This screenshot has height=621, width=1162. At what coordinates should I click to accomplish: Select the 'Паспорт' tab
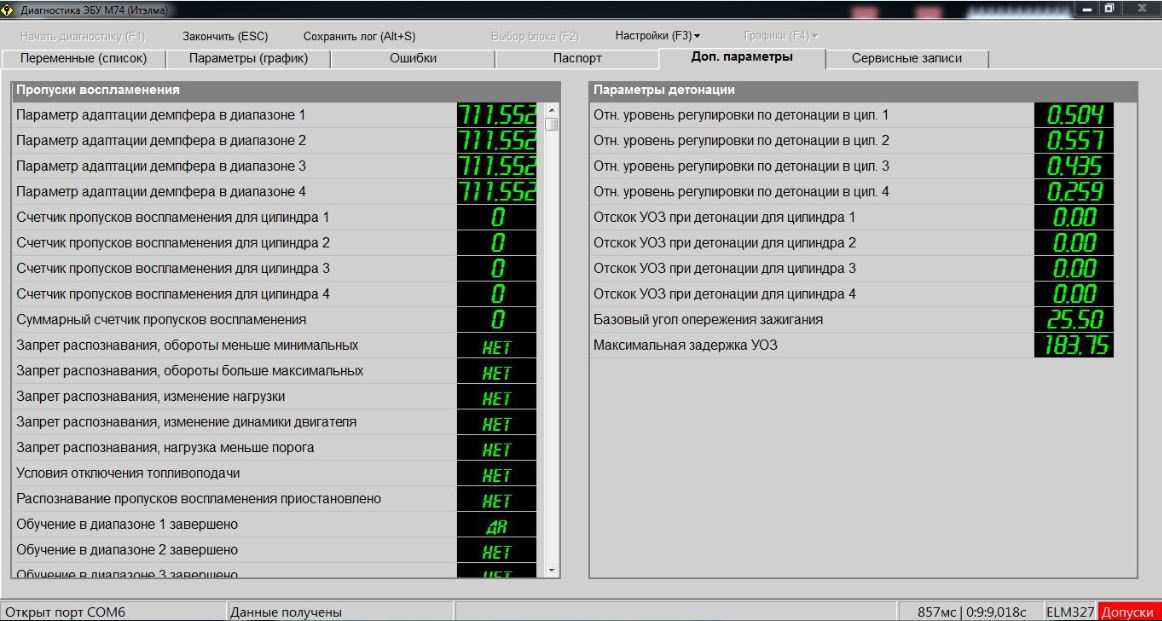[577, 59]
